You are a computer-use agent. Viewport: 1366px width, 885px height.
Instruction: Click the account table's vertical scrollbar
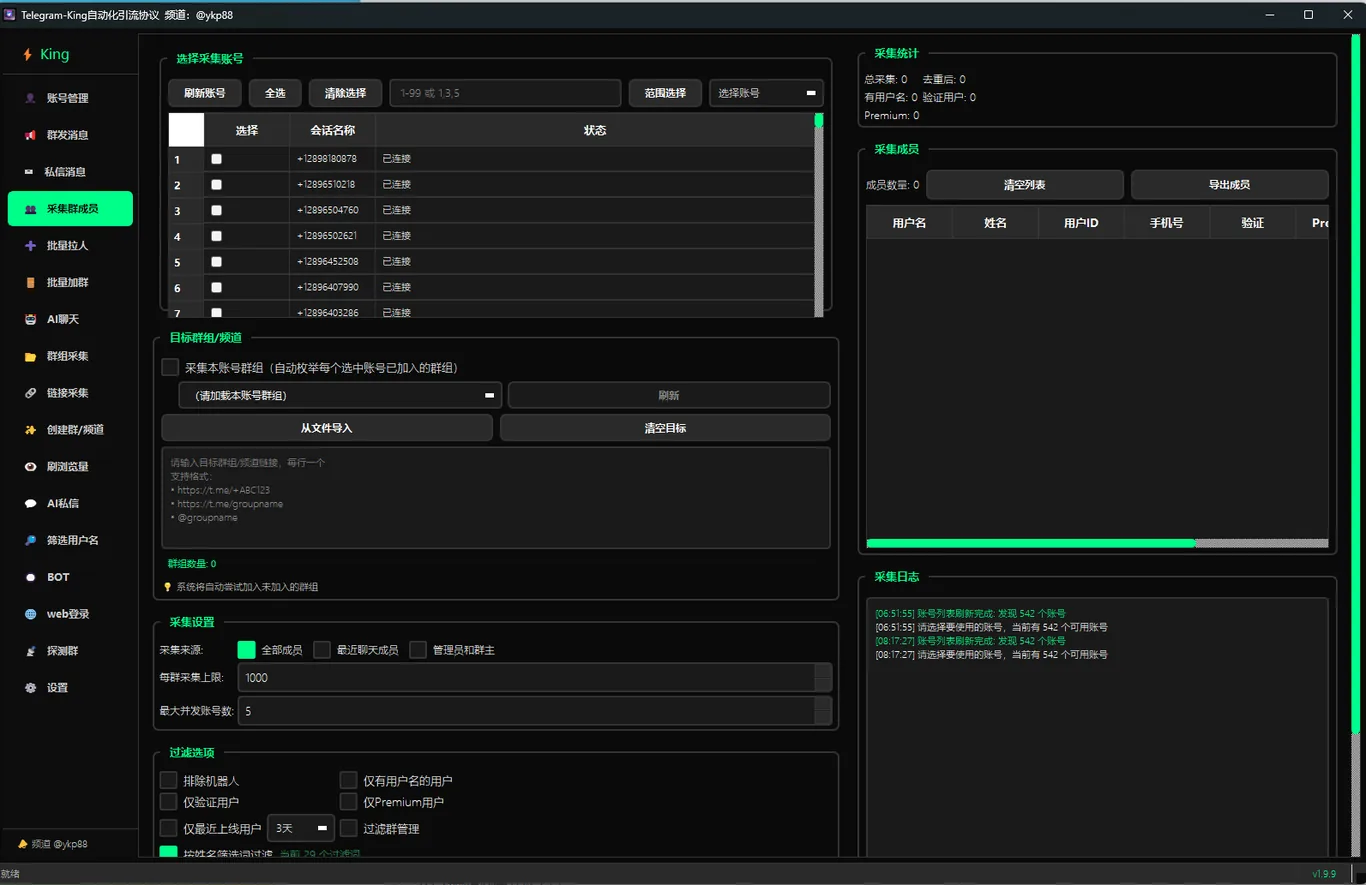(819, 215)
